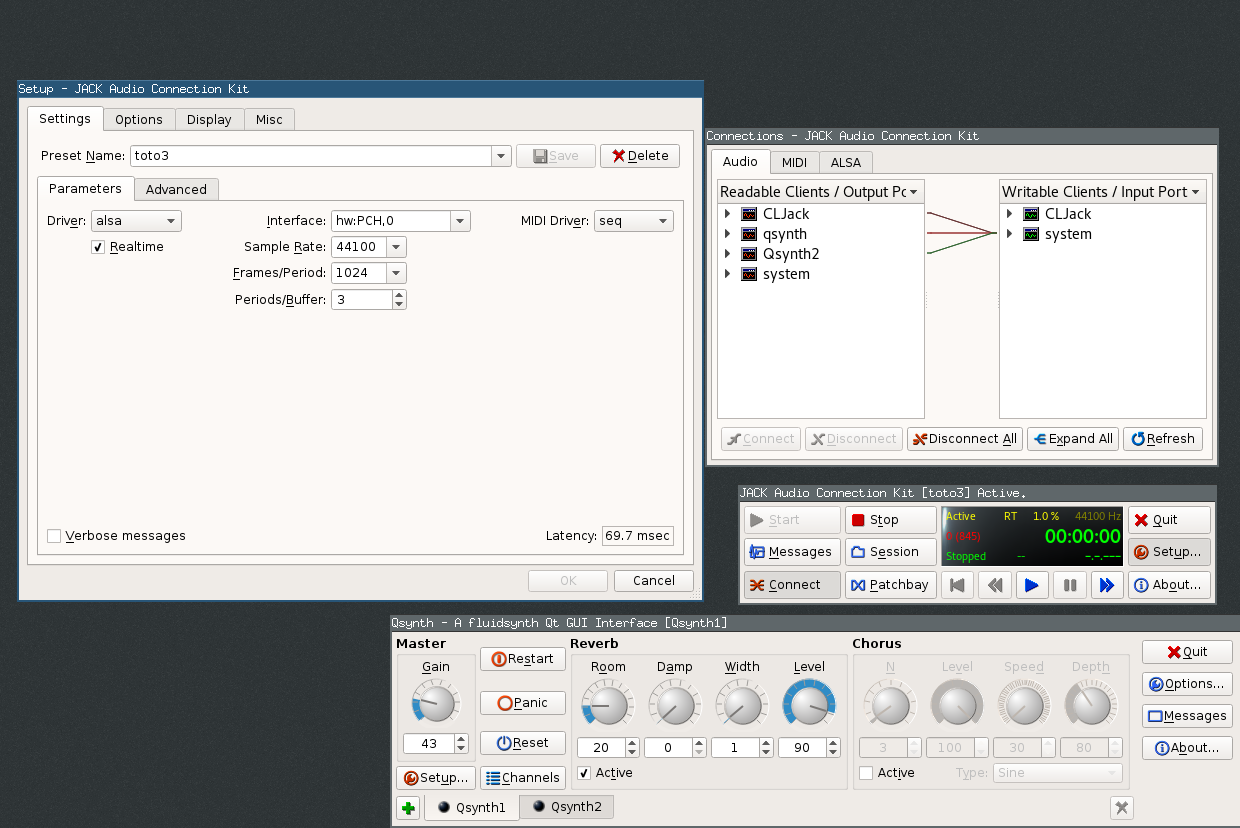1240x828 pixels.
Task: Switch to the ALSA tab in Connections
Action: 846,162
